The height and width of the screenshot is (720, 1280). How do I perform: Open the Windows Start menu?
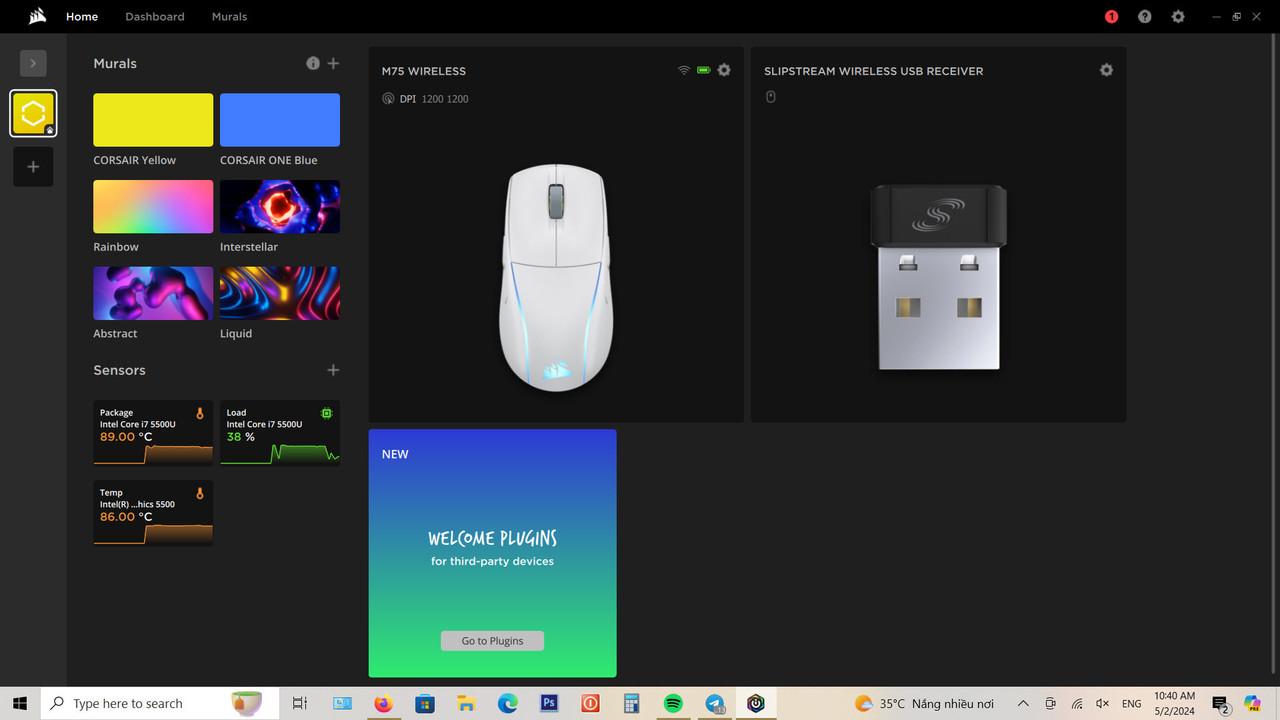(x=20, y=703)
